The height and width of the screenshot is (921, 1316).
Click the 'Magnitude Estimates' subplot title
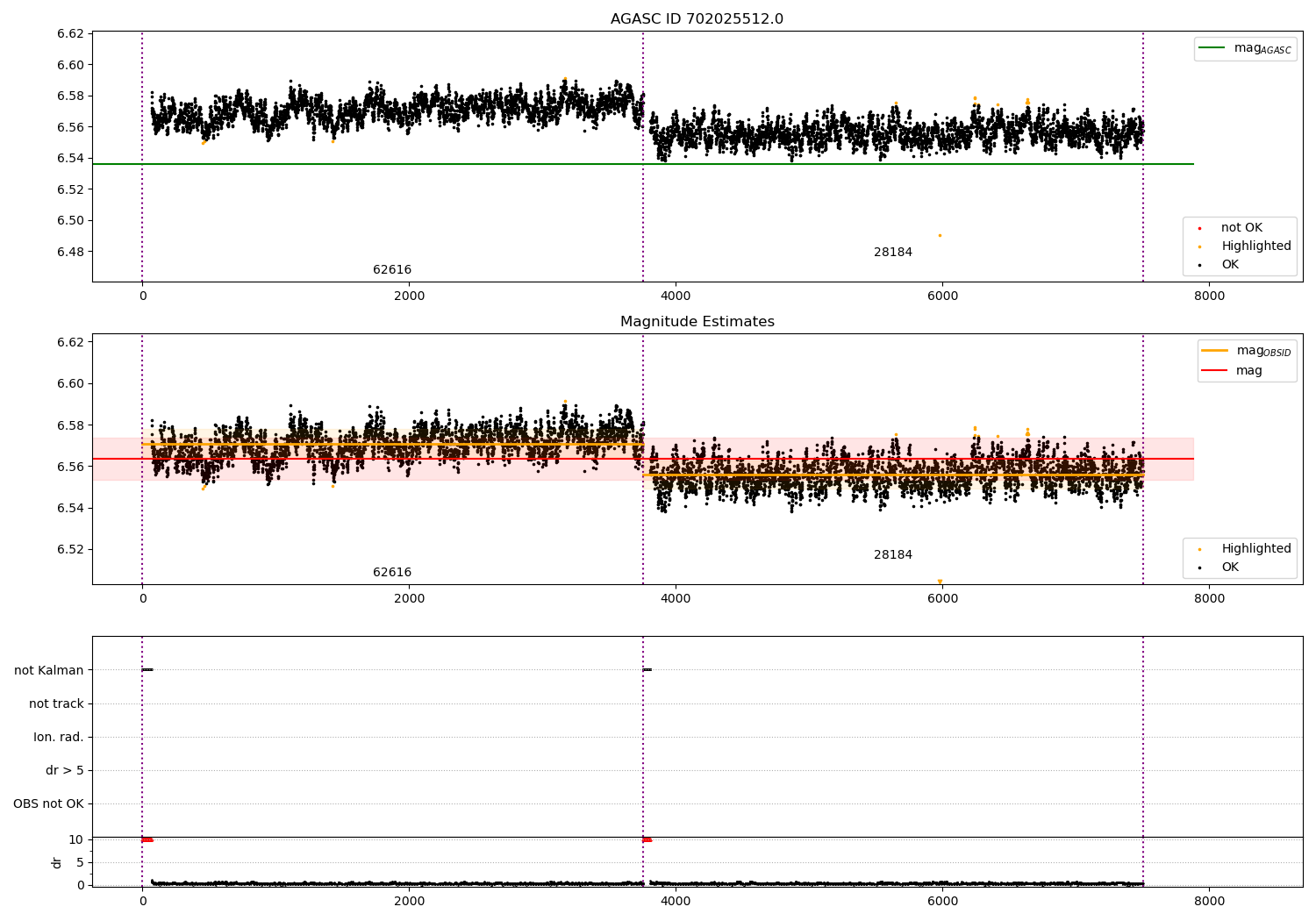[697, 322]
